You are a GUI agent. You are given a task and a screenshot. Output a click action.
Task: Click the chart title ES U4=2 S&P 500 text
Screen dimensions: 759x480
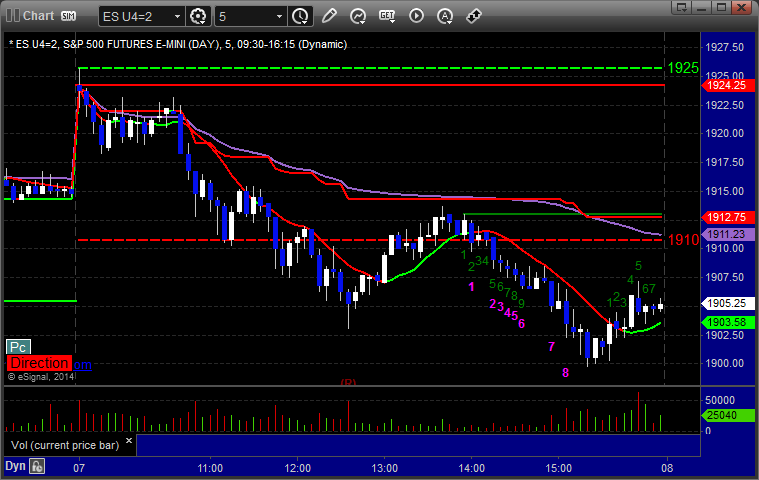(178, 45)
